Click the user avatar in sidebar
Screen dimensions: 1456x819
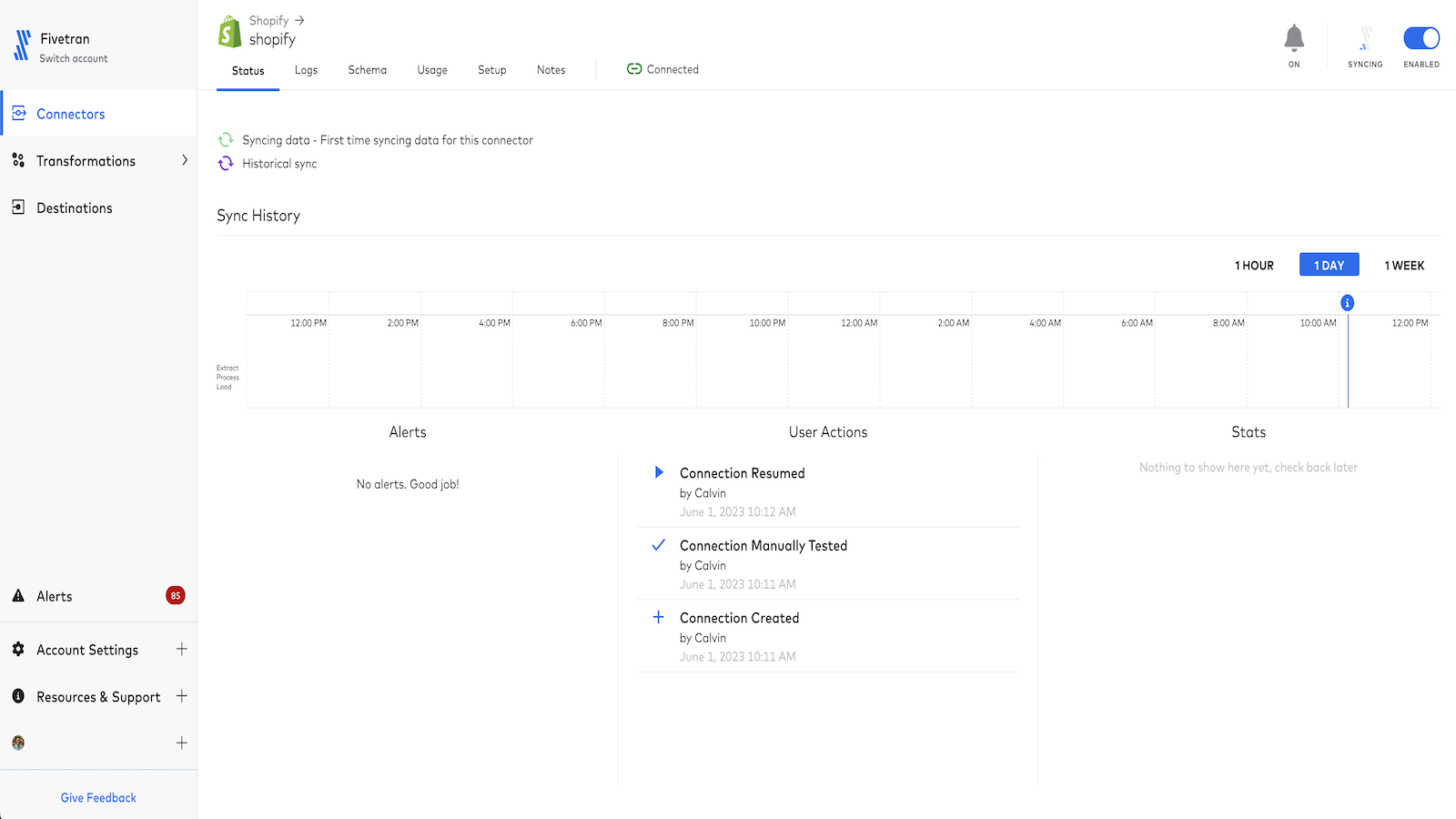(x=18, y=743)
